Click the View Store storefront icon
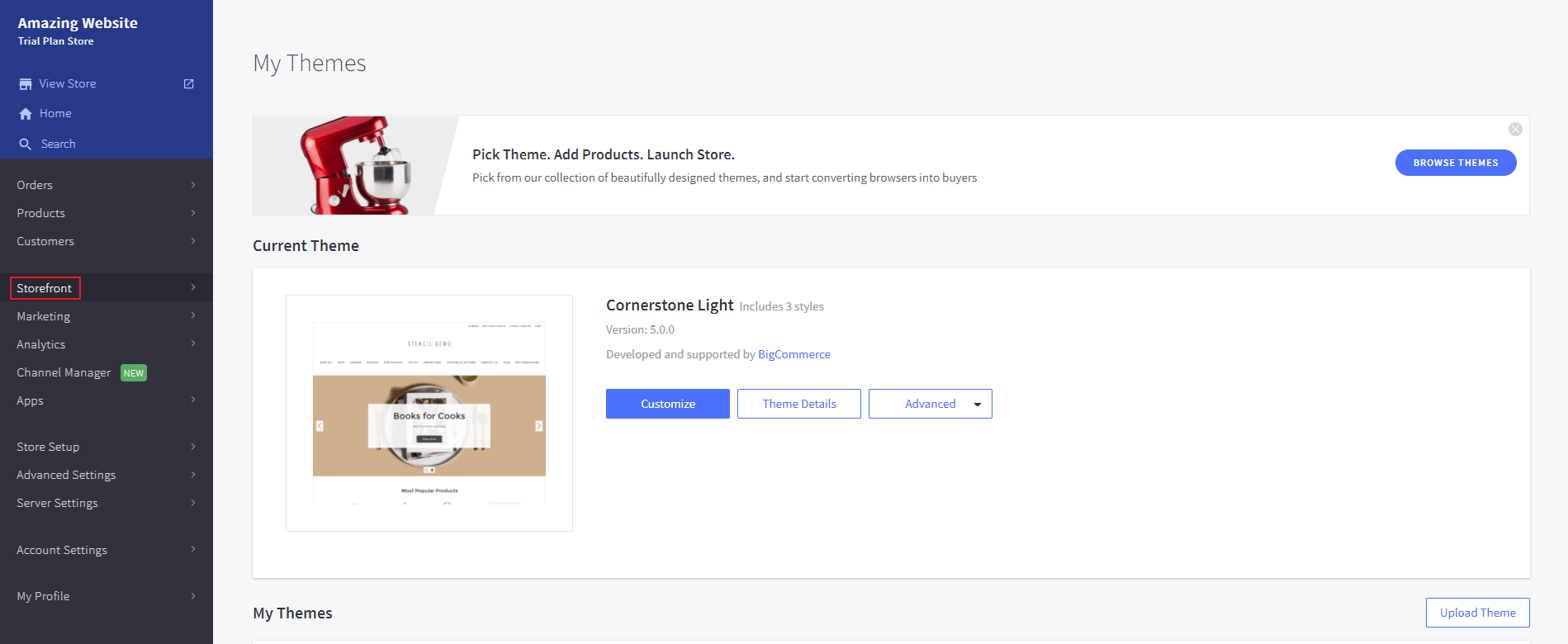Image resolution: width=1568 pixels, height=644 pixels. click(x=26, y=84)
